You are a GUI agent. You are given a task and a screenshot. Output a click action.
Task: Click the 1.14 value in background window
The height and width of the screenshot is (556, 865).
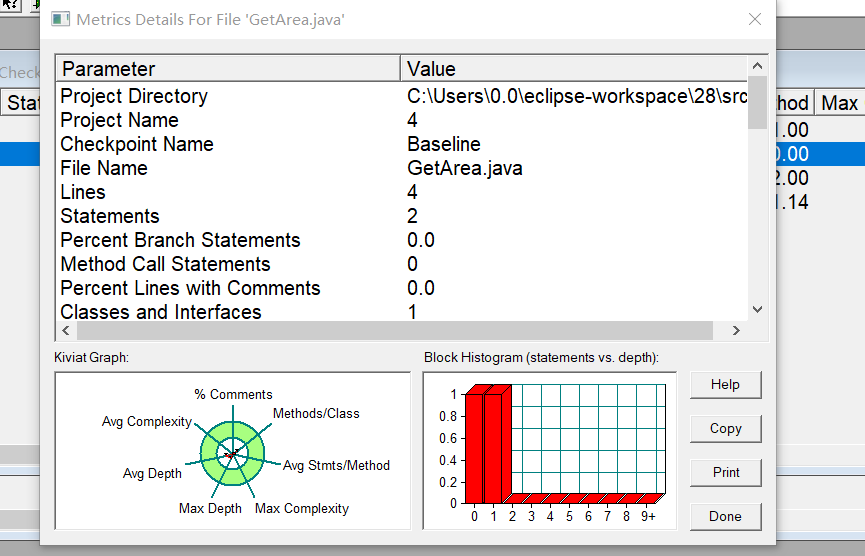coord(791,202)
